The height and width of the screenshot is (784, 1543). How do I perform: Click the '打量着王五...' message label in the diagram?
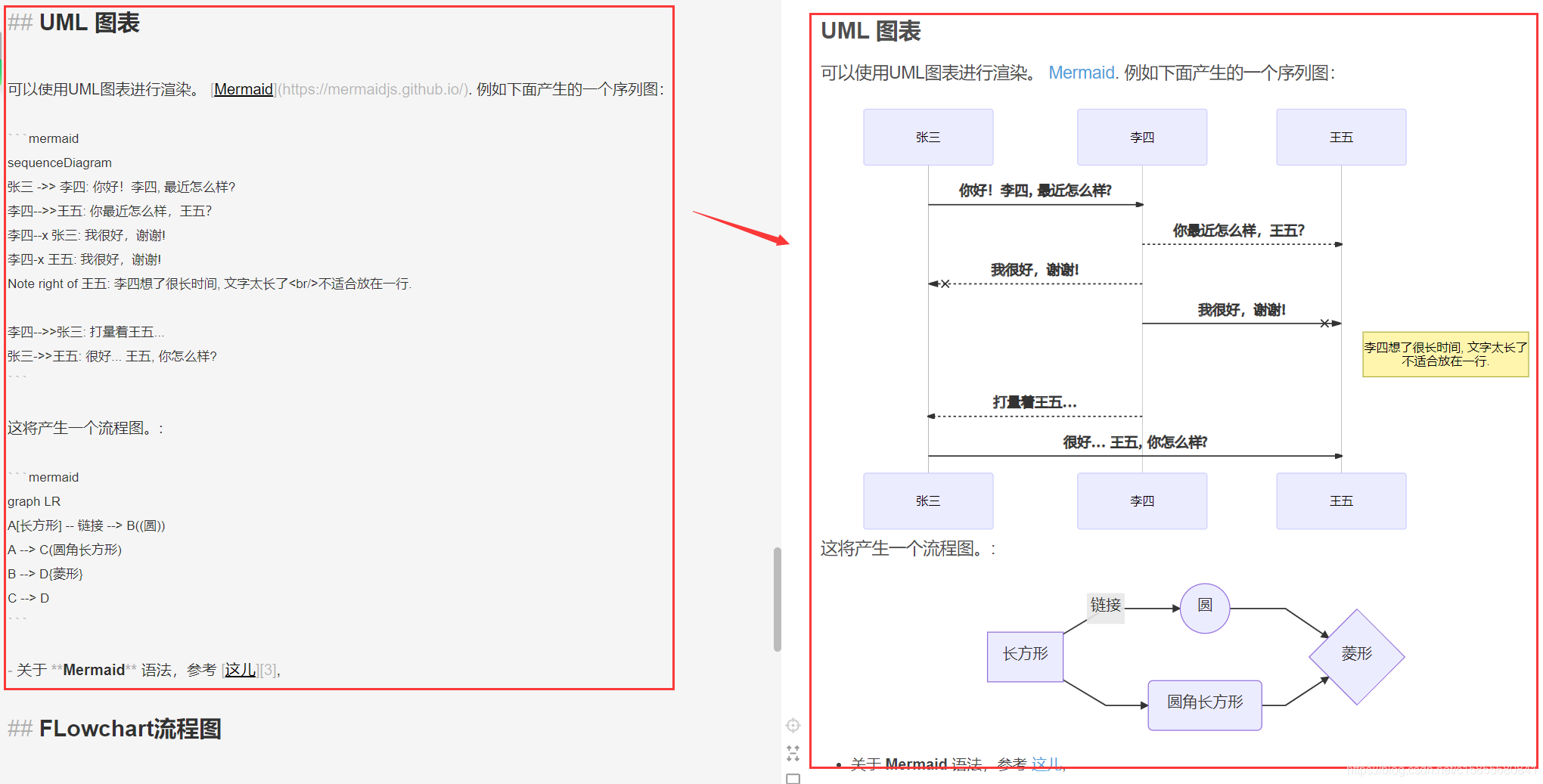tap(1035, 402)
